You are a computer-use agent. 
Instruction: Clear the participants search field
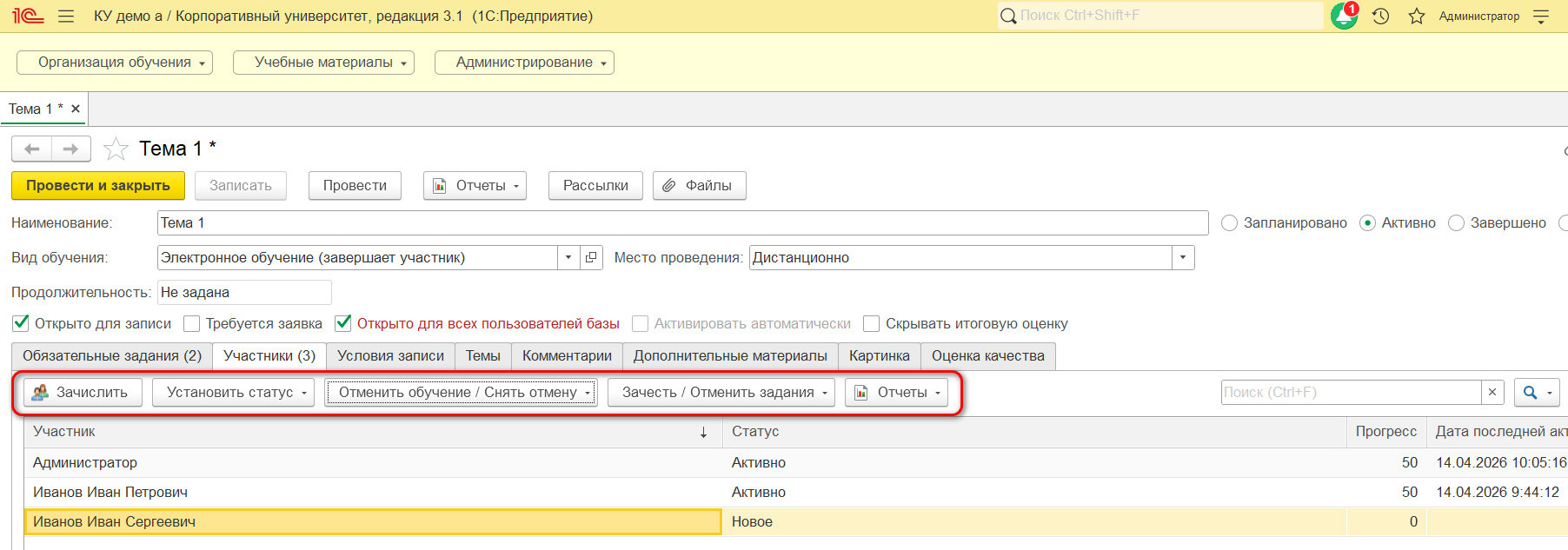click(x=1492, y=392)
